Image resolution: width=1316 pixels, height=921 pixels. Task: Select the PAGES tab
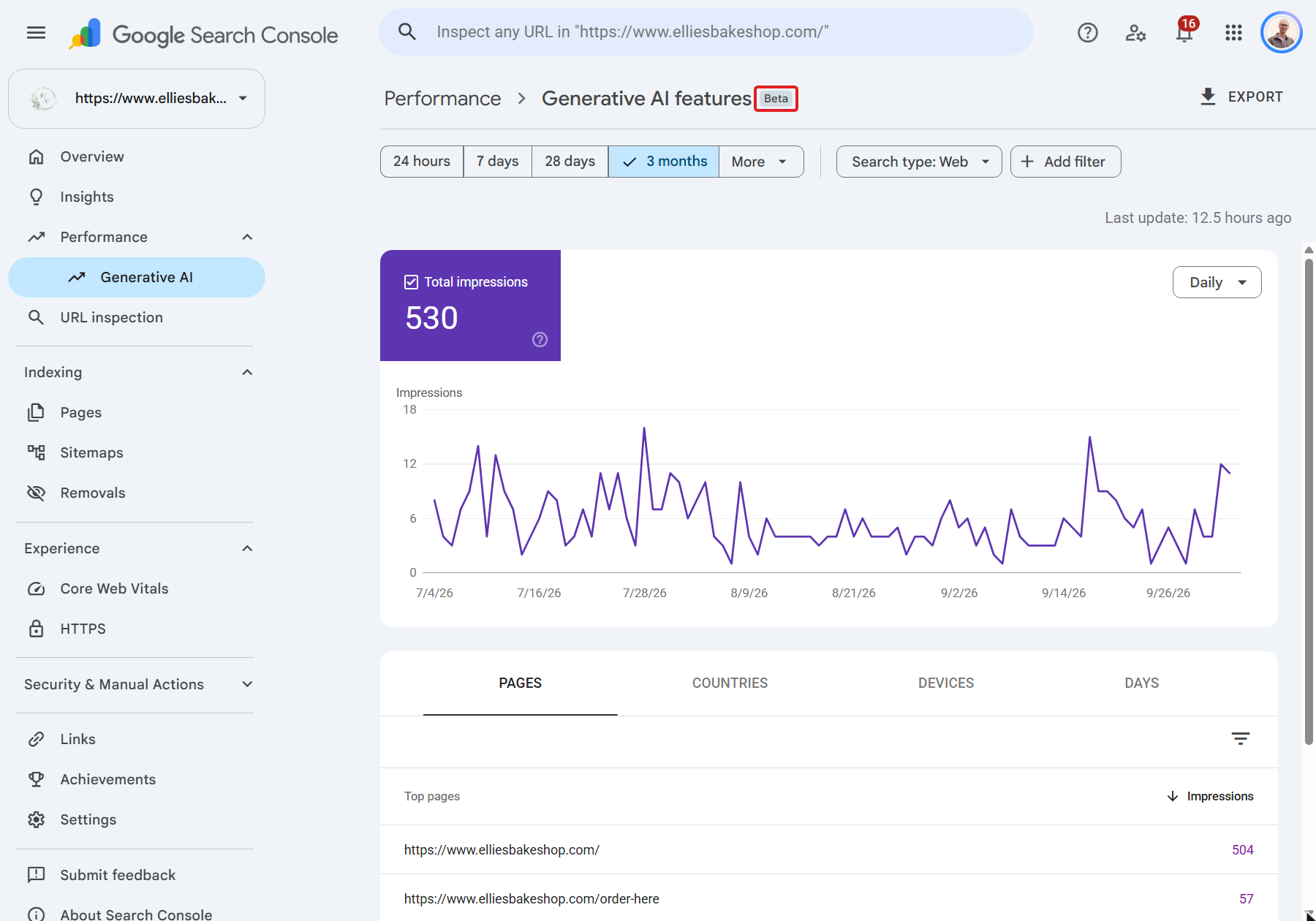click(520, 683)
